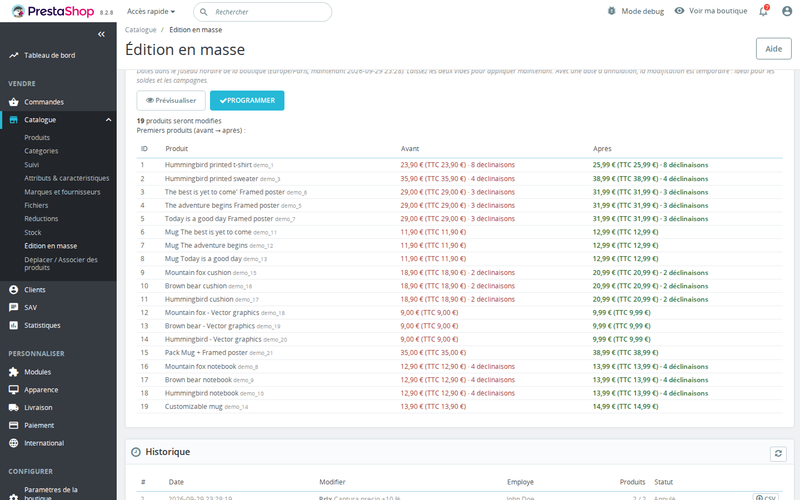Click the Tableau de bord menu label
This screenshot has width=800, height=500.
tap(49, 55)
